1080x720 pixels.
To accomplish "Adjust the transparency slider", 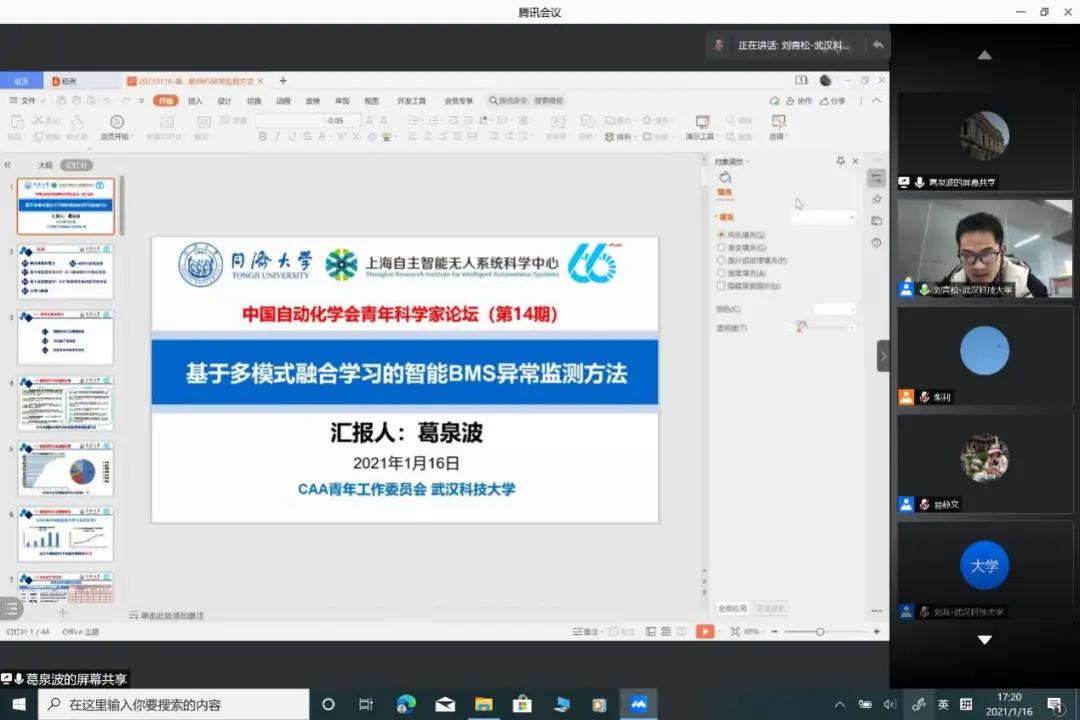I will coord(800,328).
